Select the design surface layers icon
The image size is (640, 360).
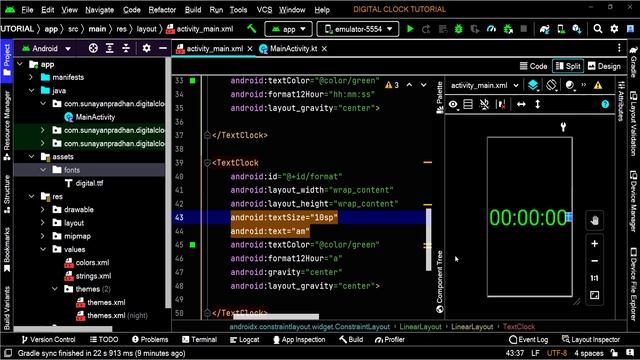coord(533,85)
